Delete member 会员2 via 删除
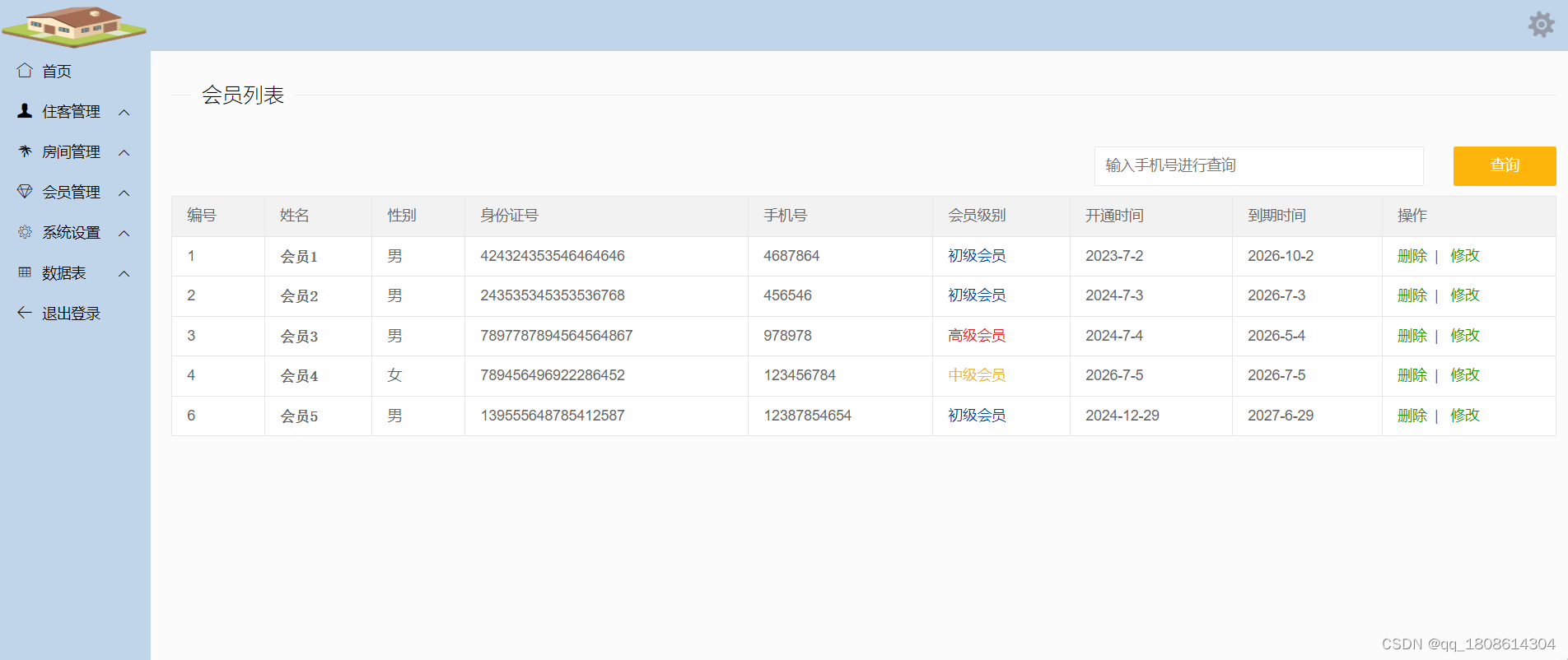The width and height of the screenshot is (1568, 660). coord(1412,295)
